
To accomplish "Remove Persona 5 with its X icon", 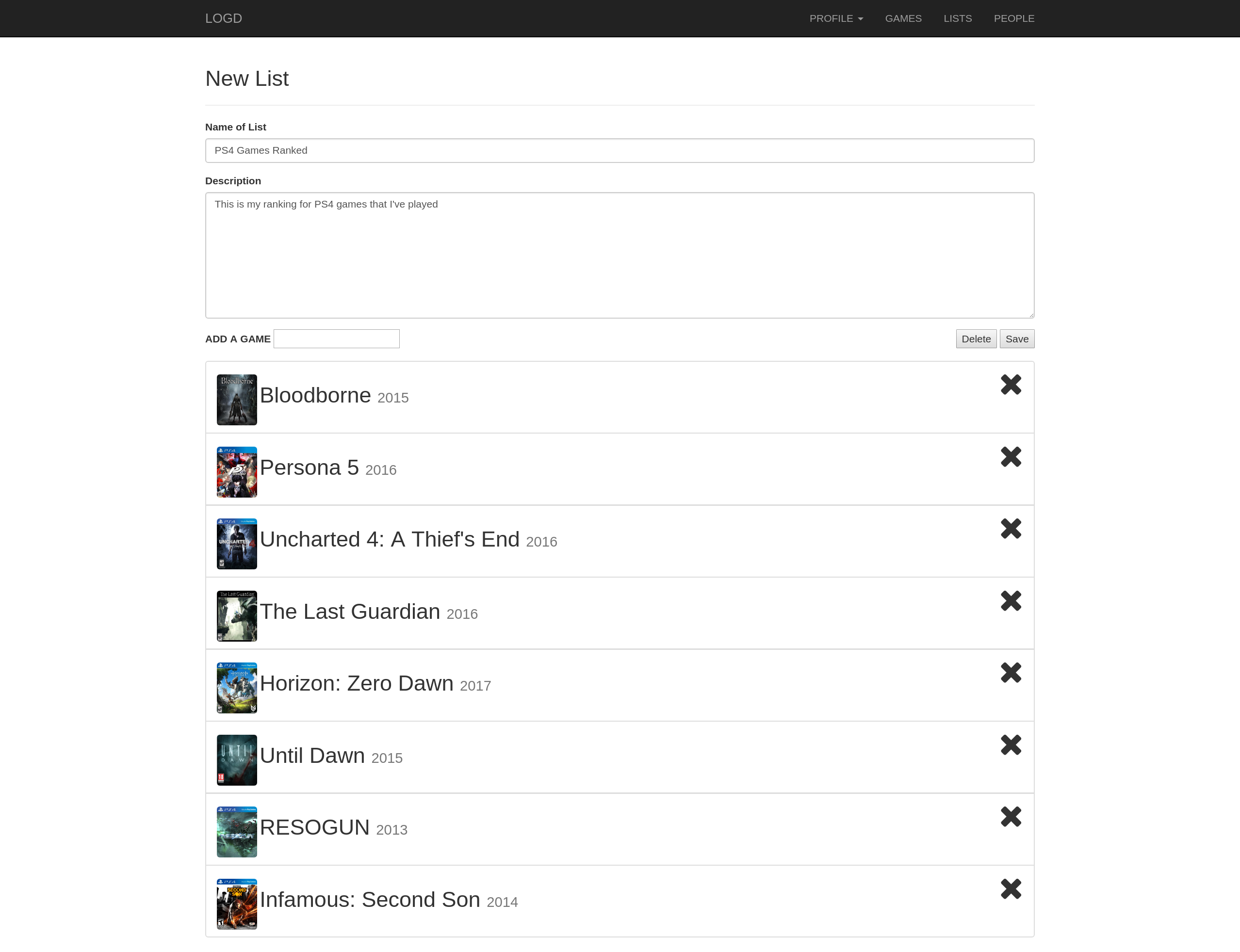I will tap(1011, 457).
